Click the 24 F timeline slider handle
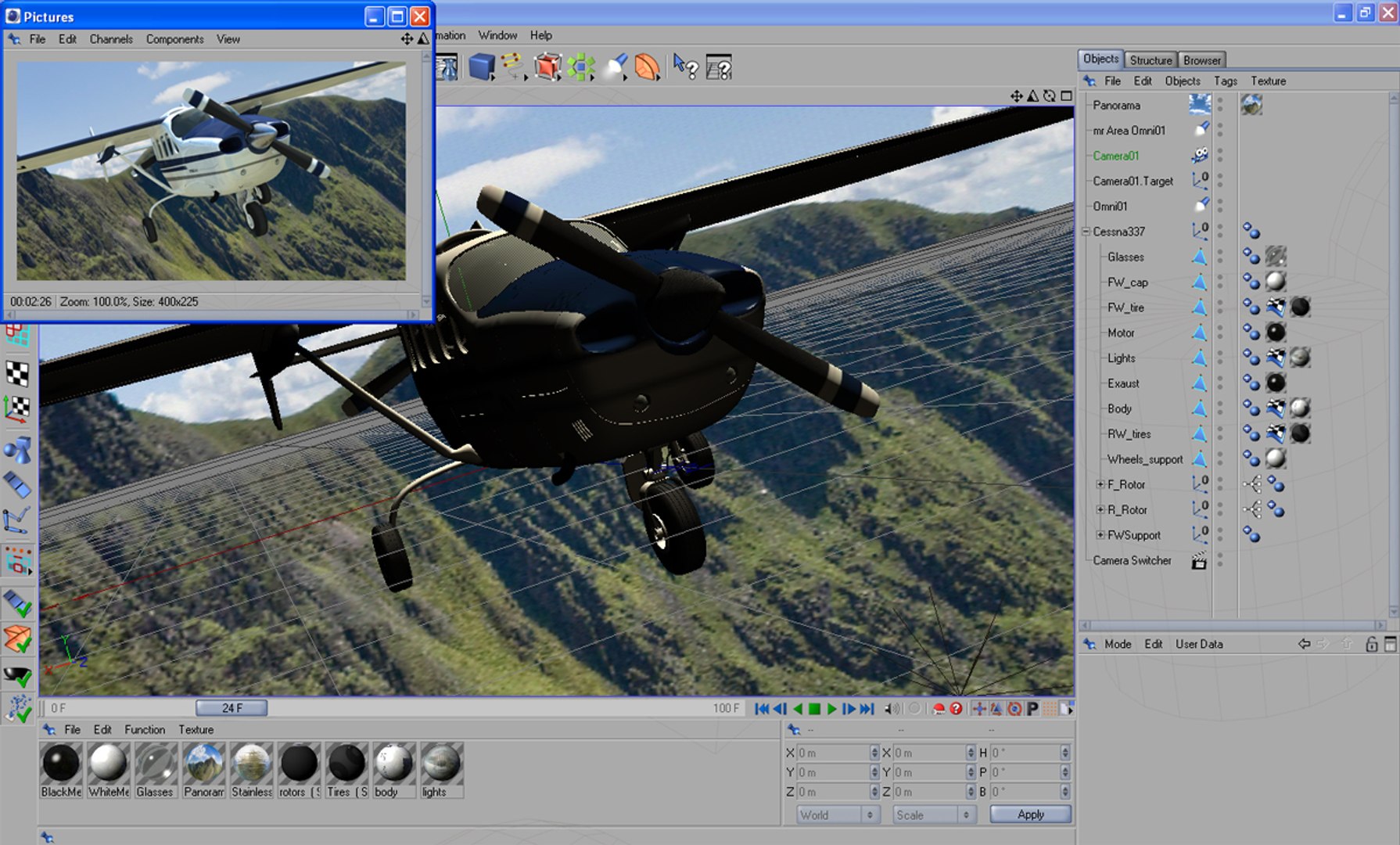This screenshot has width=1400, height=845. coord(232,708)
